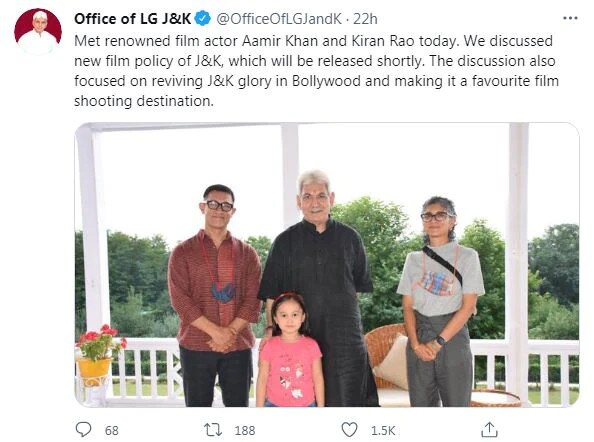Retweet this post using the arrows icon
This screenshot has height=442, width=594.
213,430
